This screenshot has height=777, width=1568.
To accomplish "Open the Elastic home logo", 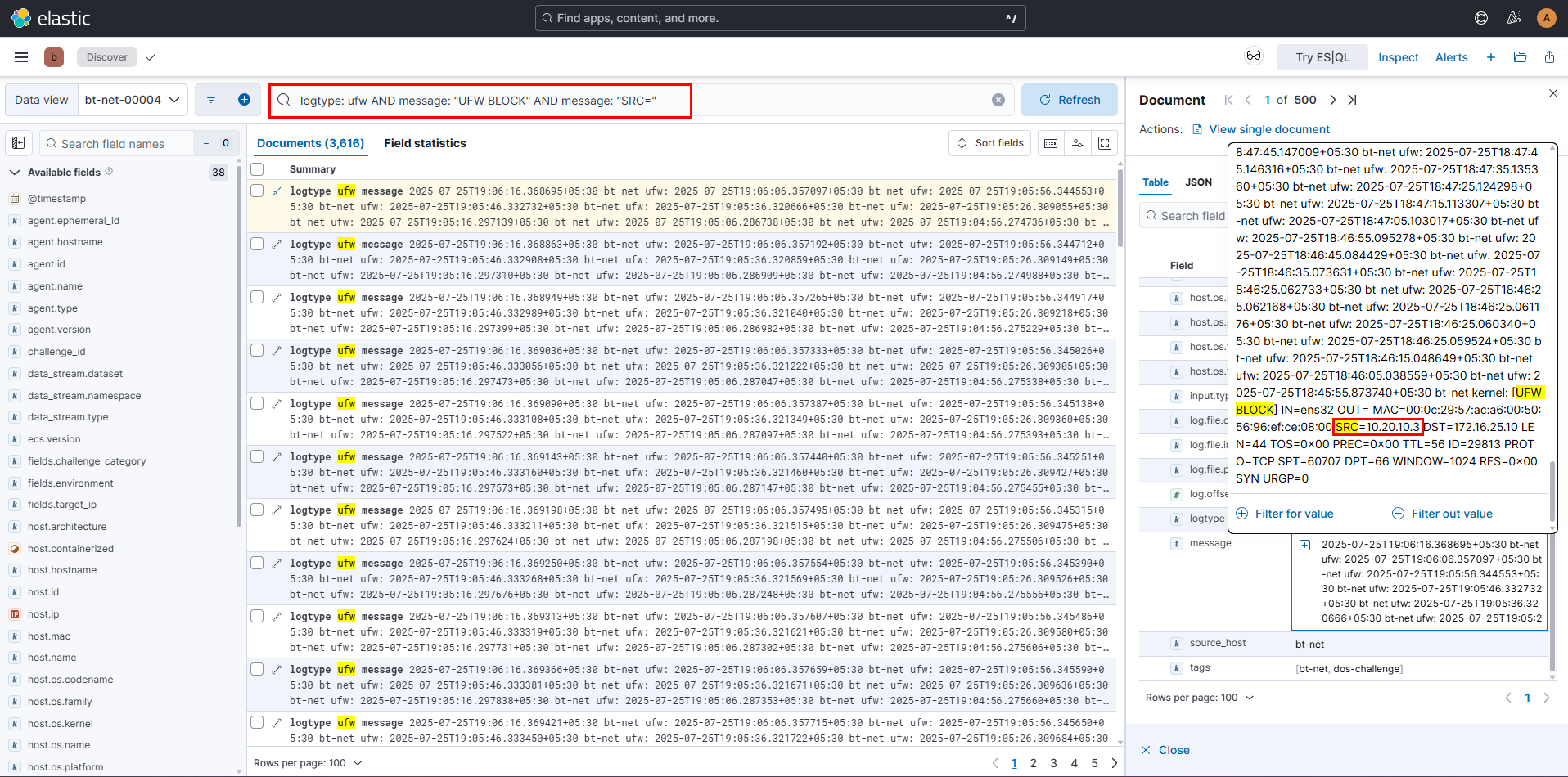I will tap(51, 18).
